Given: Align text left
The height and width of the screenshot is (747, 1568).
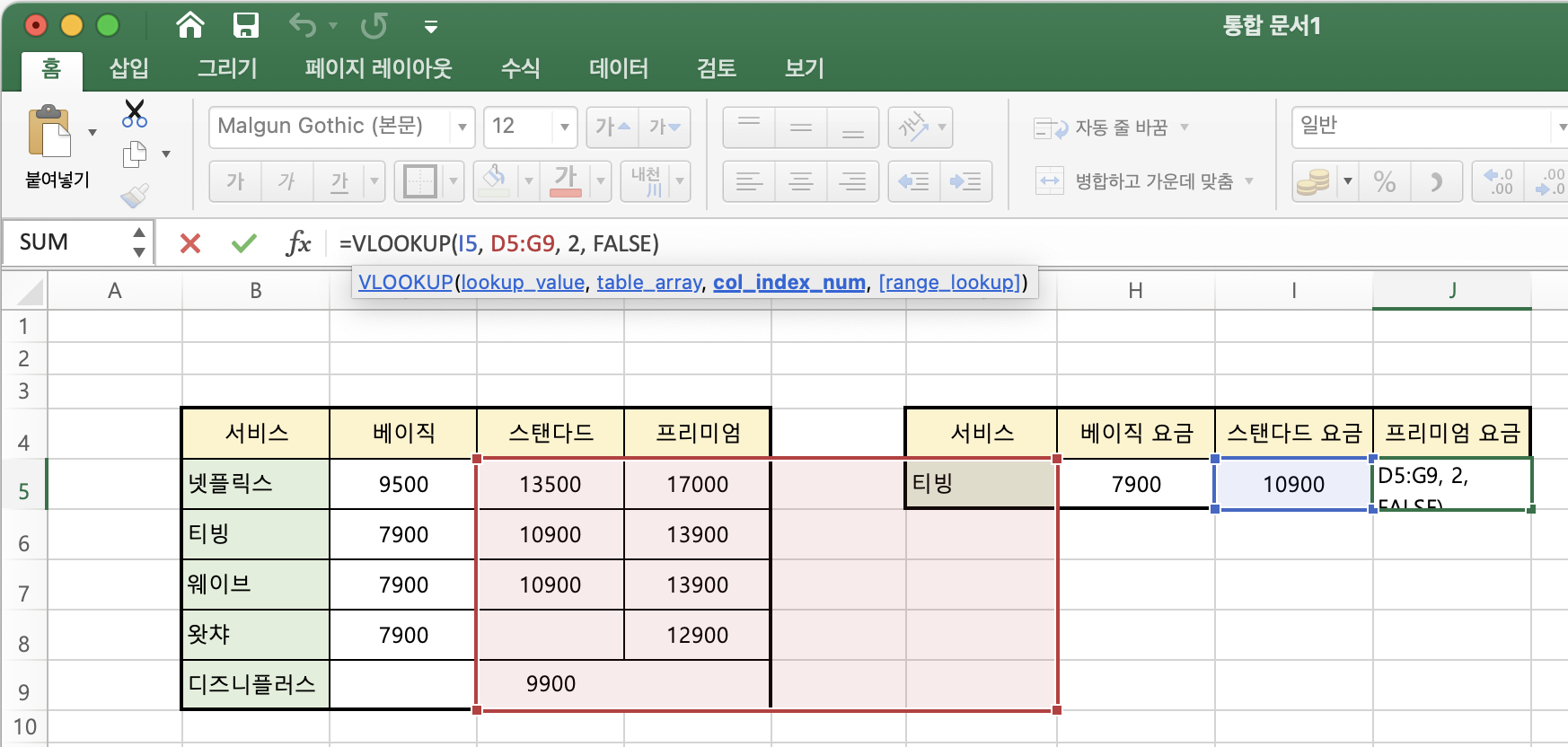Looking at the screenshot, I should click(x=749, y=181).
